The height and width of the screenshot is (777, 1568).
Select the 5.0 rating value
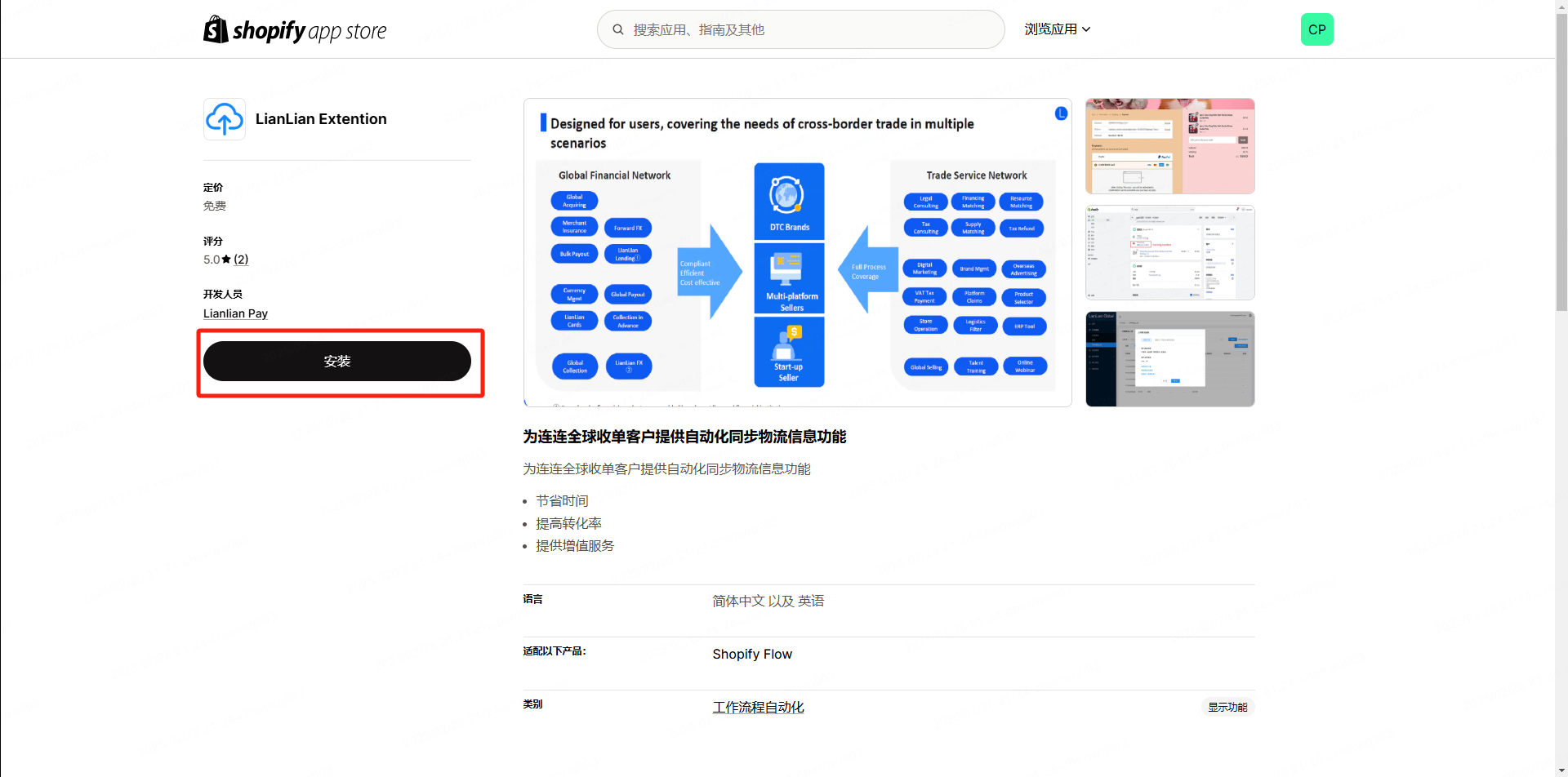pos(212,260)
